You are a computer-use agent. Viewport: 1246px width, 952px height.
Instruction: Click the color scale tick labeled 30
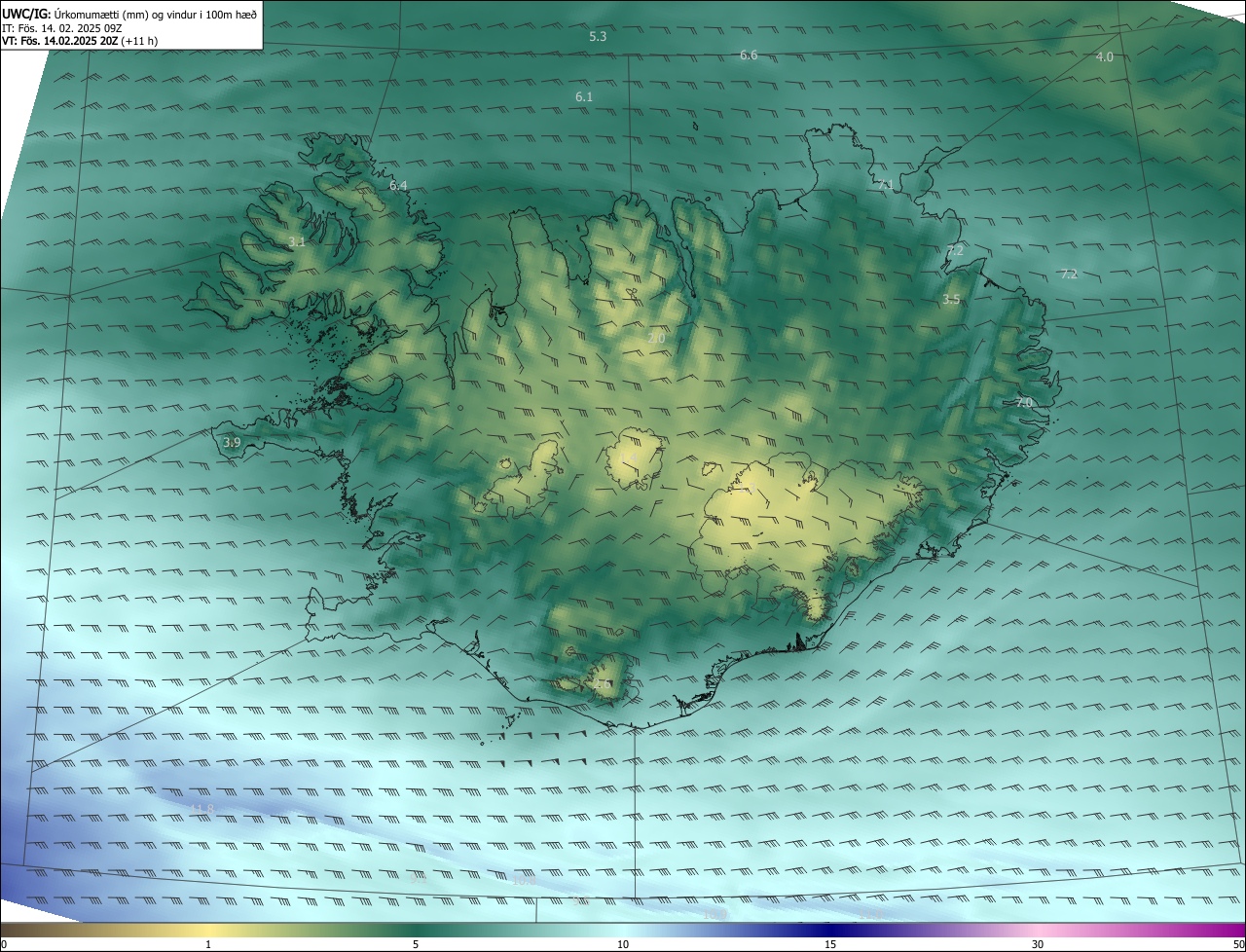pyautogui.click(x=1038, y=944)
